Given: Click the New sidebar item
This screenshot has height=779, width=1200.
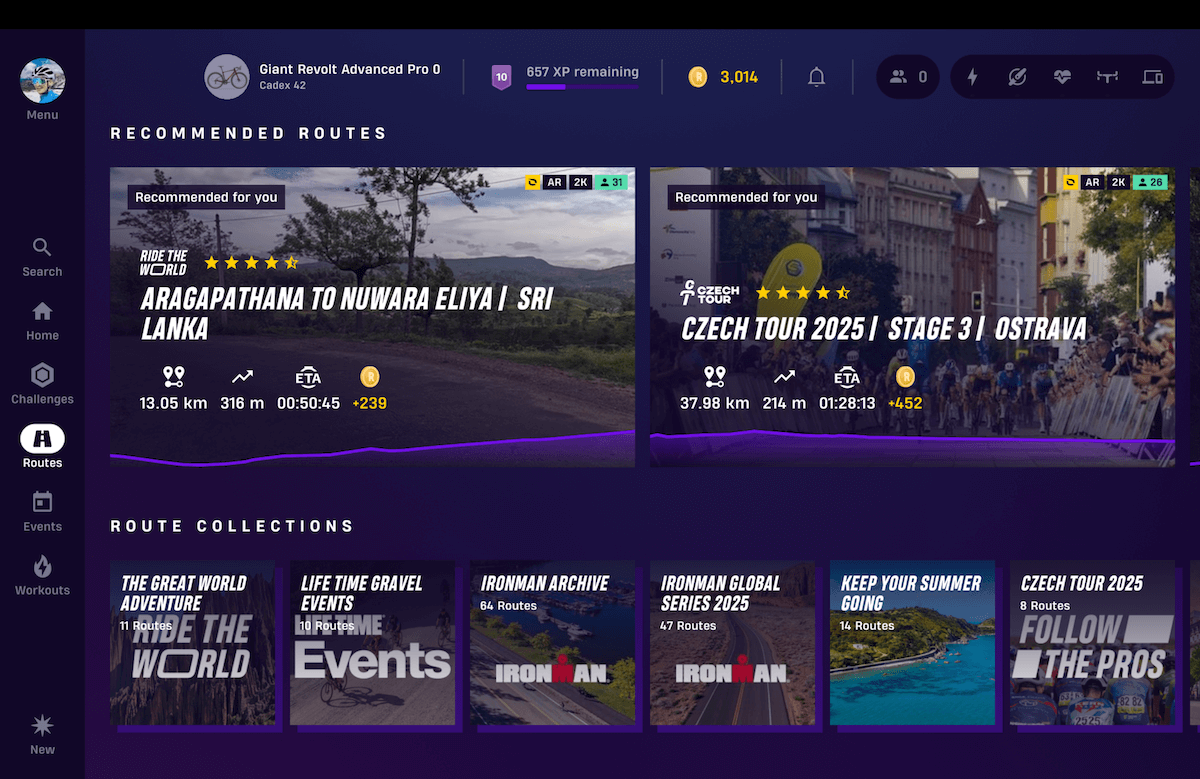Looking at the screenshot, I should (x=42, y=735).
